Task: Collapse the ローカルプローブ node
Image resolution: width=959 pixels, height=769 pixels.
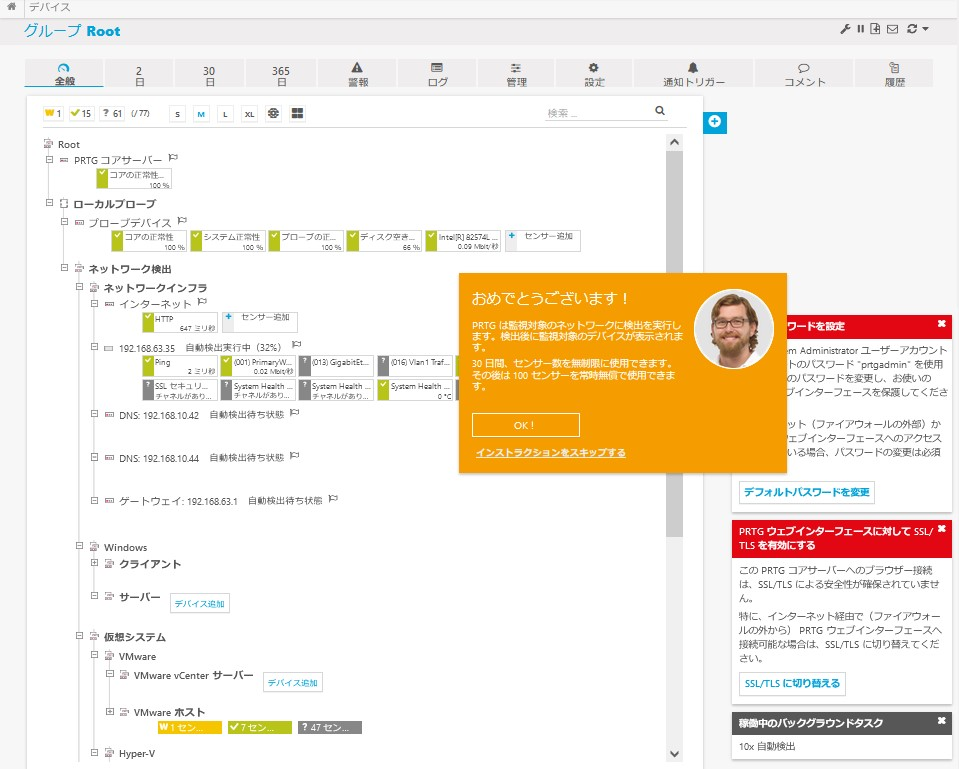Action: click(50, 202)
